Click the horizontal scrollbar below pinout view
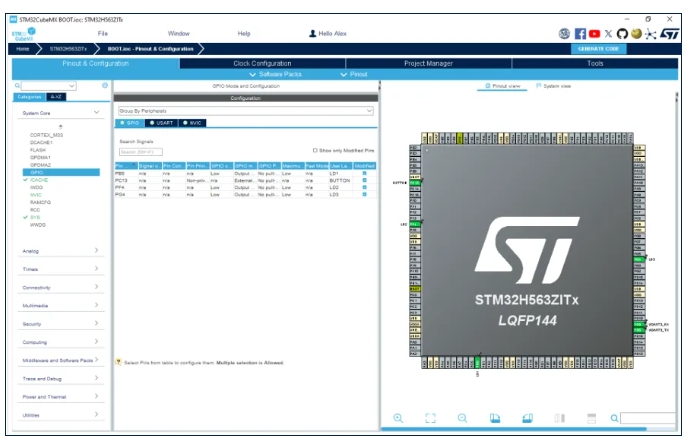Image resolution: width=691 pixels, height=447 pixels. 513,428
